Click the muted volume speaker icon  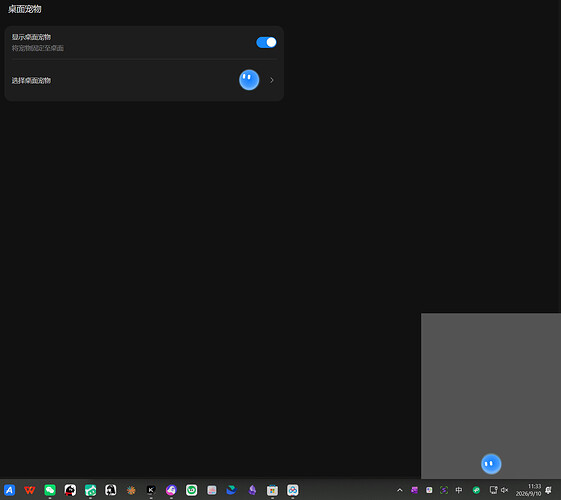pyautogui.click(x=504, y=490)
